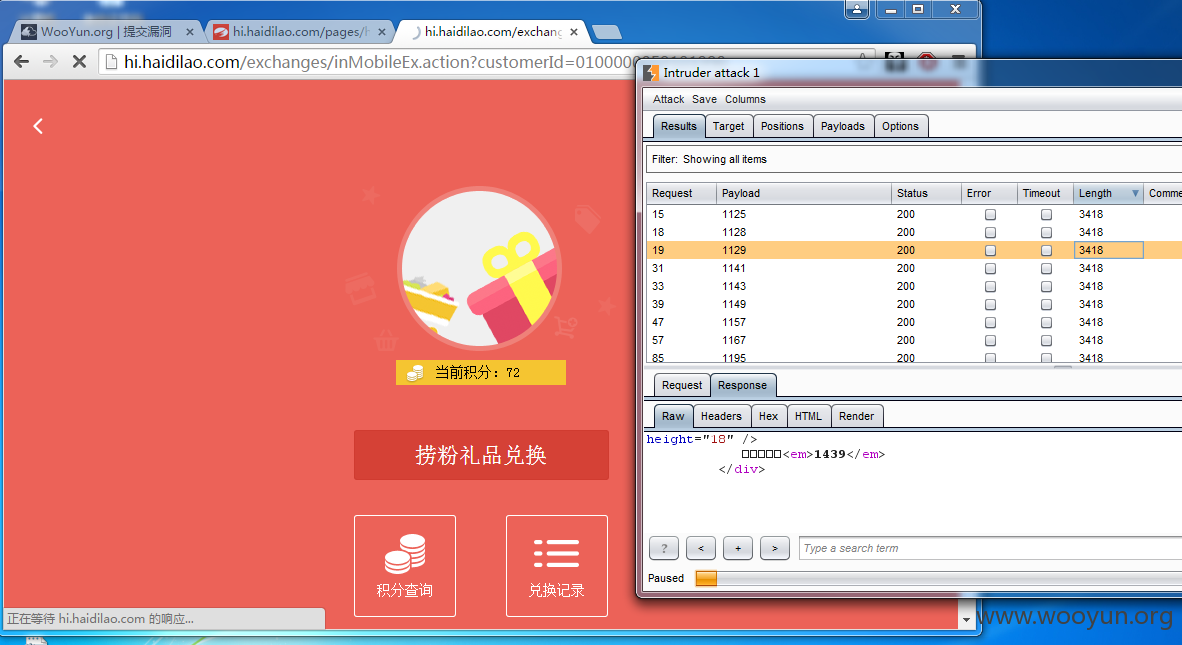Switch to the Positions tab
Screen dimensions: 1182x645
(782, 127)
